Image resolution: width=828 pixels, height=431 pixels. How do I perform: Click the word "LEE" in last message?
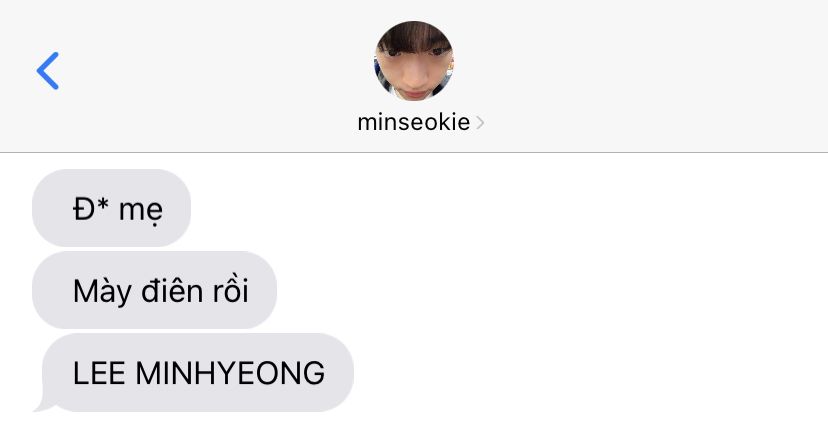tap(99, 373)
